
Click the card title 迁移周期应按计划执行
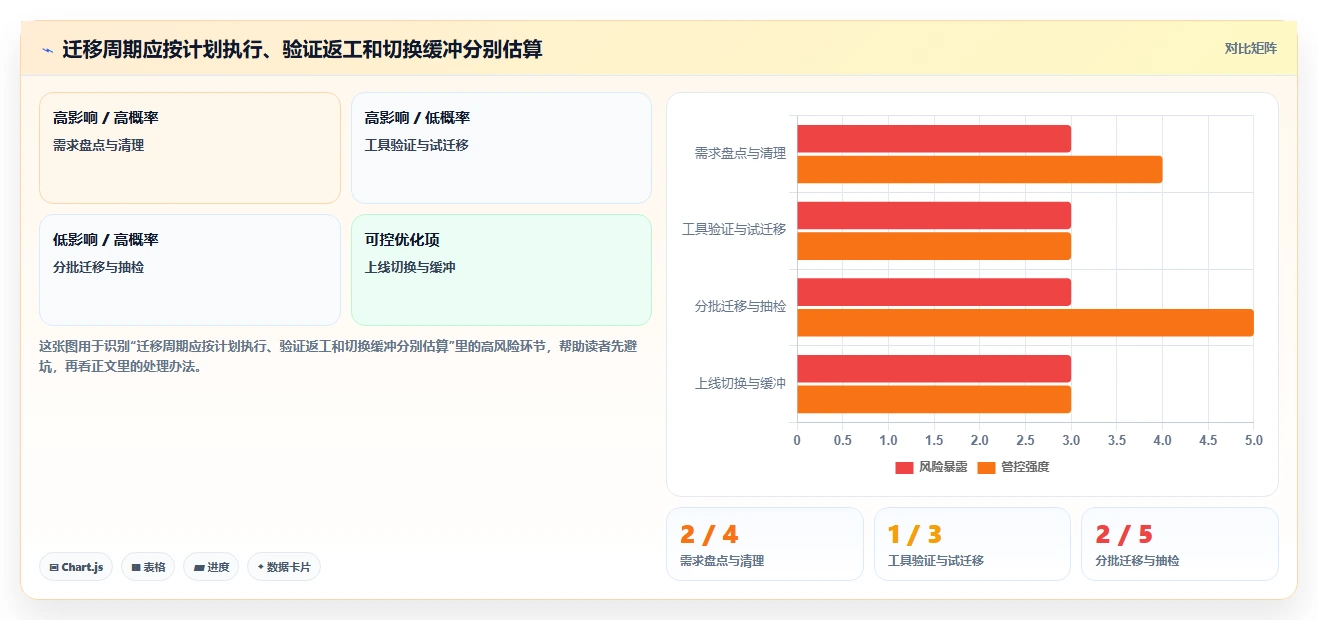302,49
